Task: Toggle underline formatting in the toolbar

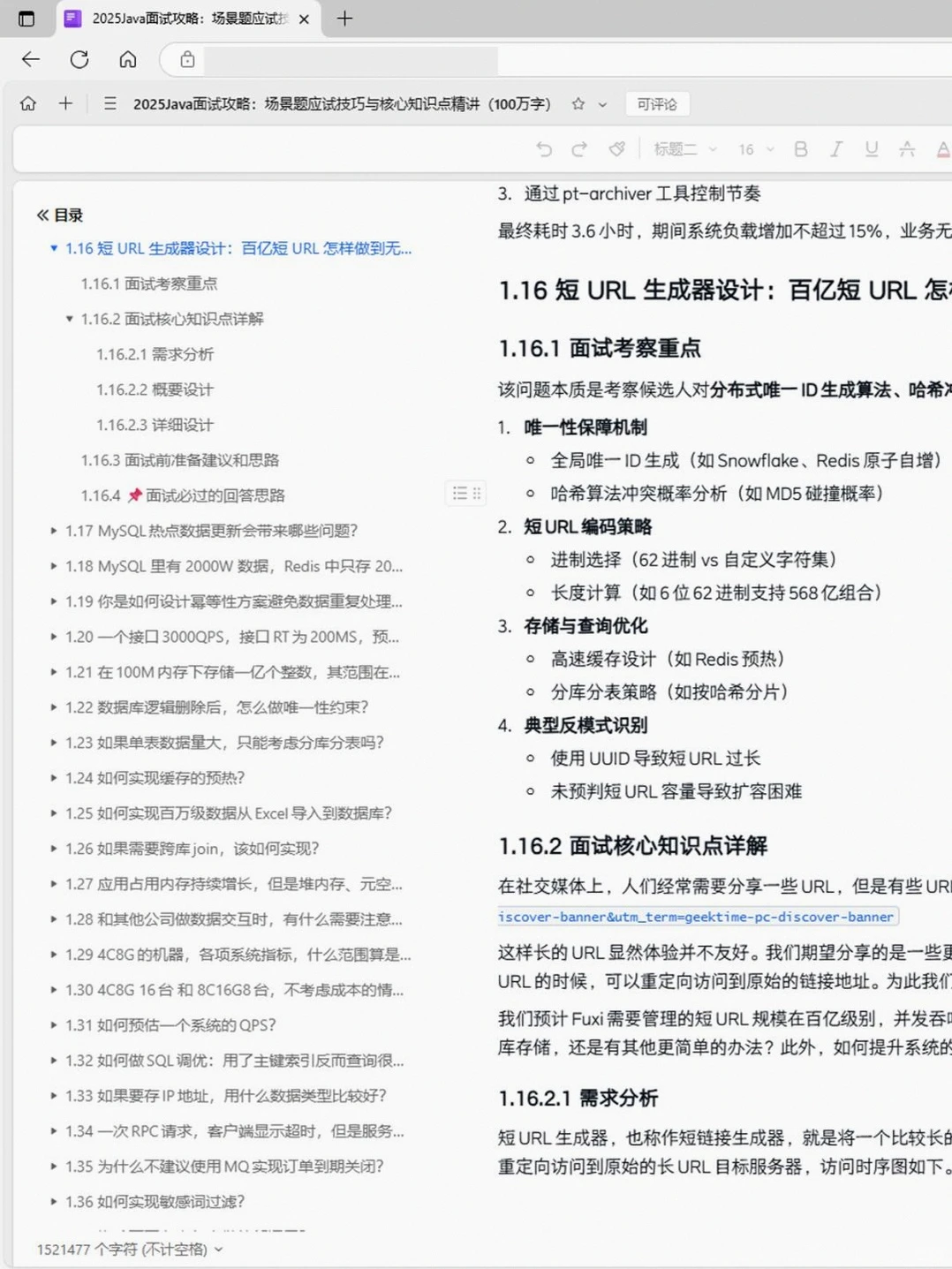Action: tap(872, 149)
